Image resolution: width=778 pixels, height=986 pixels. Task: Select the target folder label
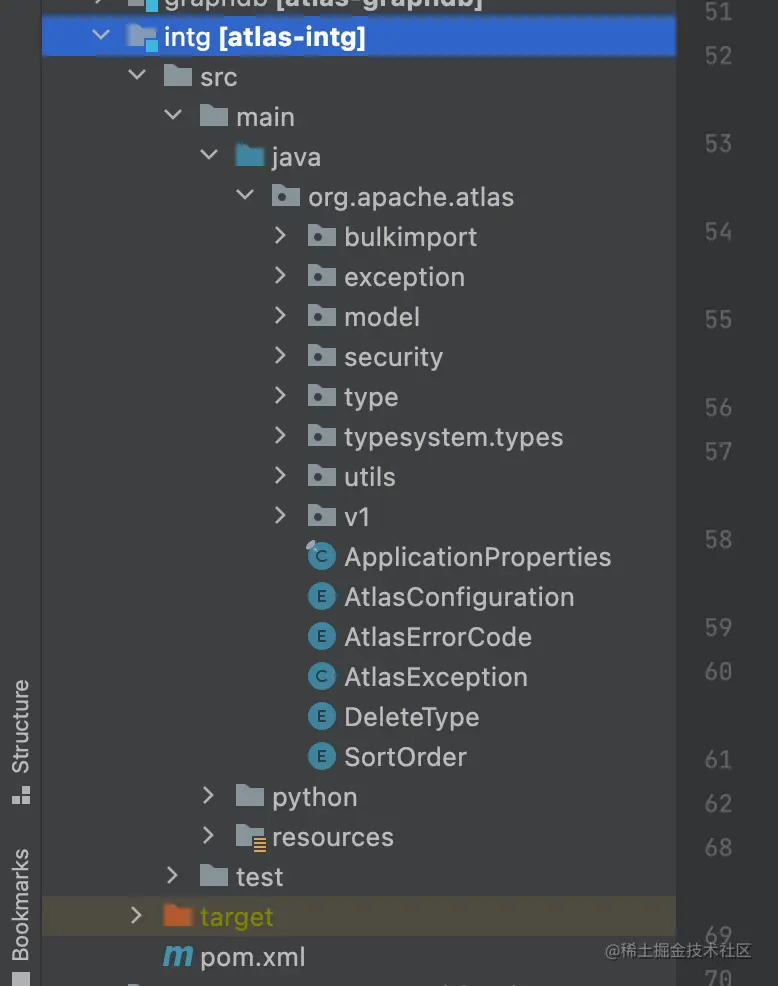(x=236, y=917)
